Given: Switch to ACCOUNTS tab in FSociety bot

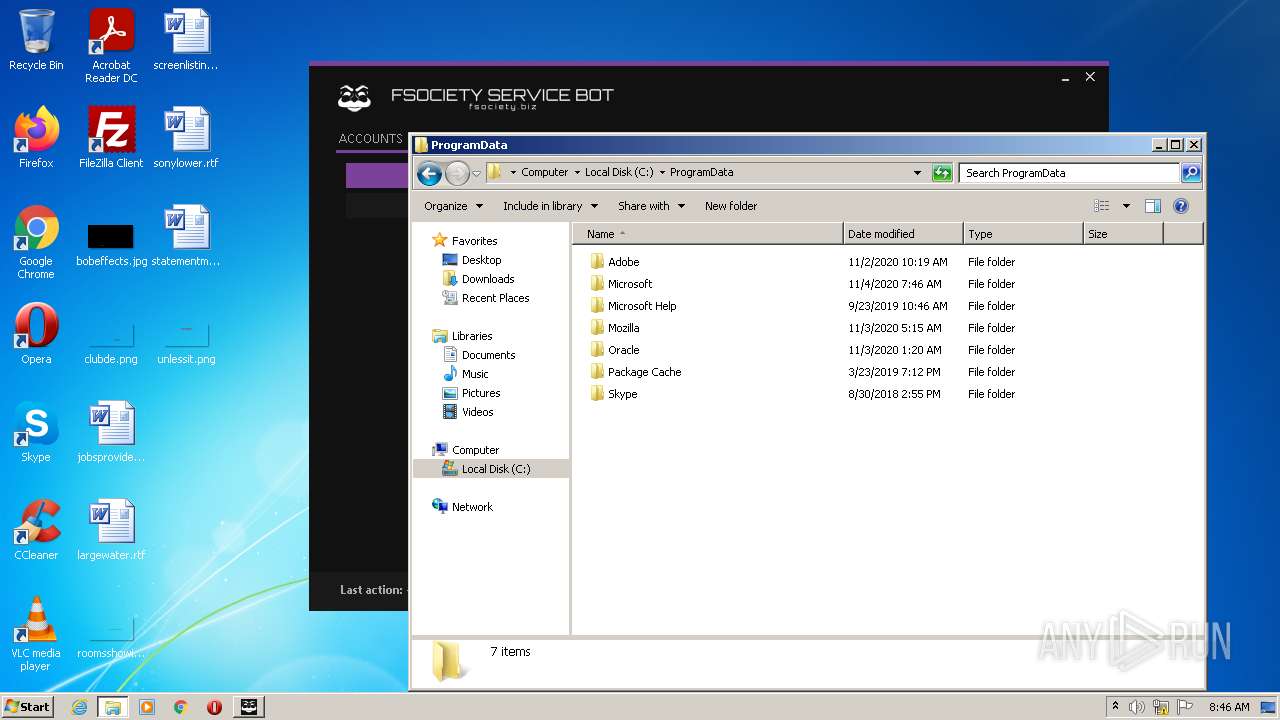Looking at the screenshot, I should pyautogui.click(x=370, y=139).
